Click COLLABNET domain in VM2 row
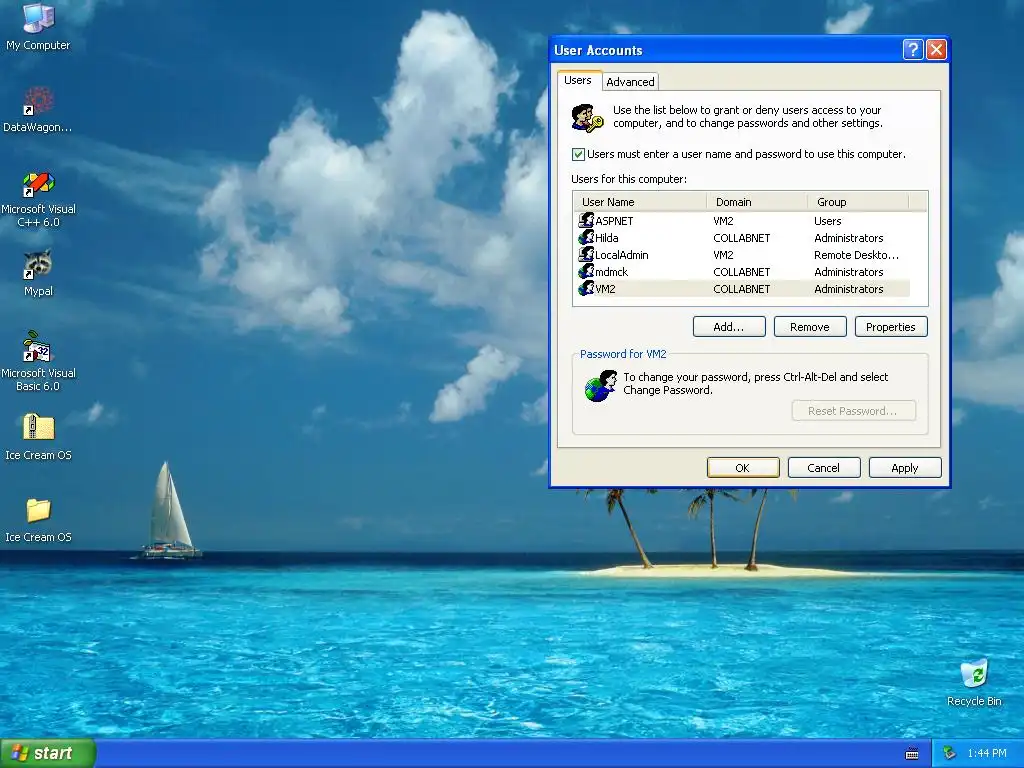Screen dimensions: 1024x768 coord(741,289)
